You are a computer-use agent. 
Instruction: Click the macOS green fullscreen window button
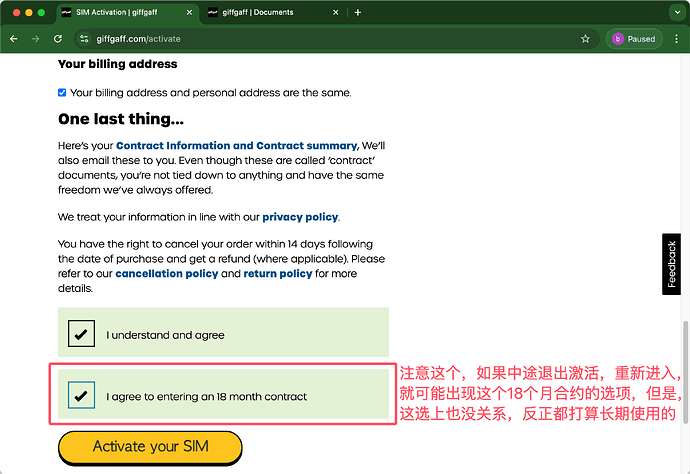coord(41,12)
